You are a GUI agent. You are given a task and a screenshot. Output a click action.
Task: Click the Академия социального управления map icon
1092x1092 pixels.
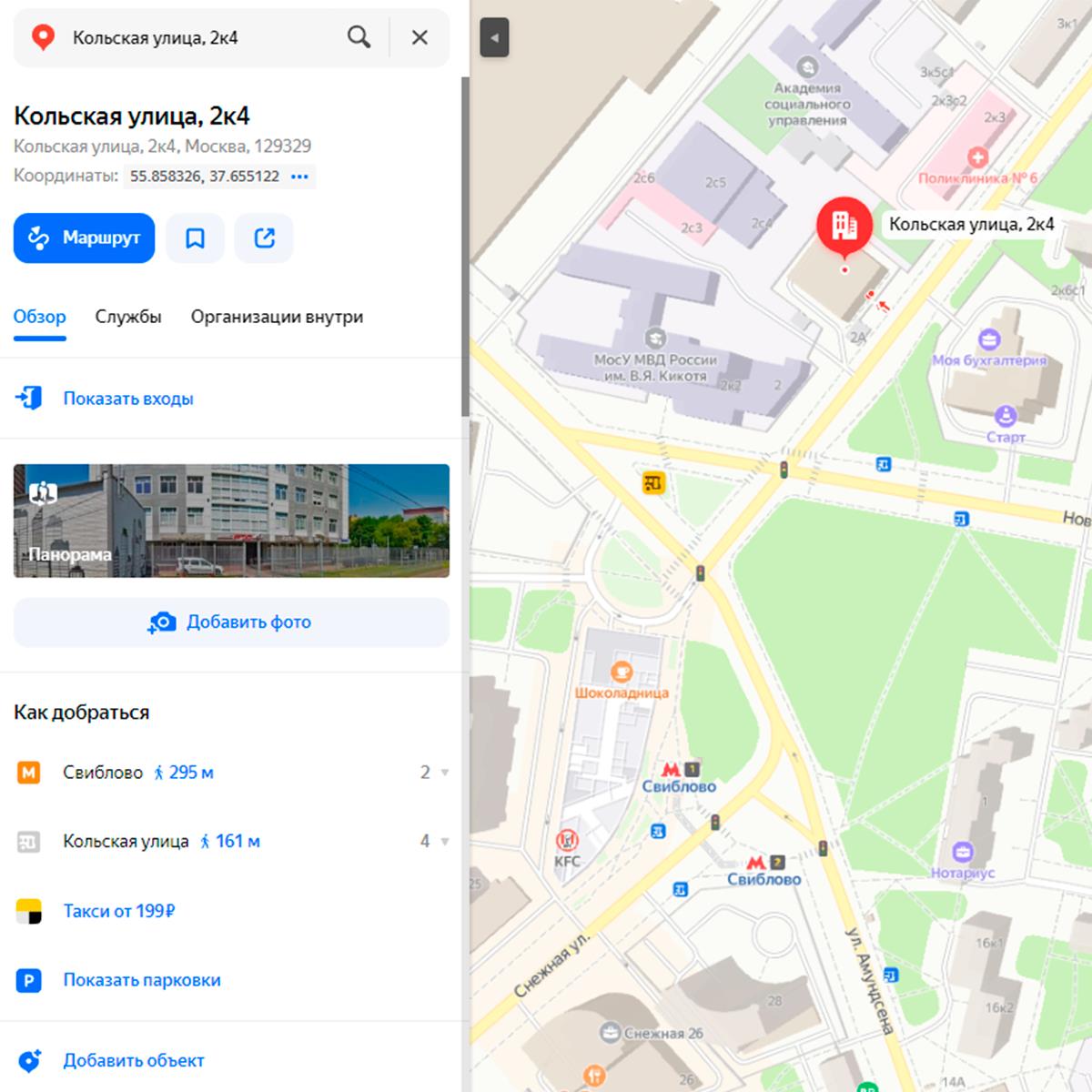[x=806, y=66]
